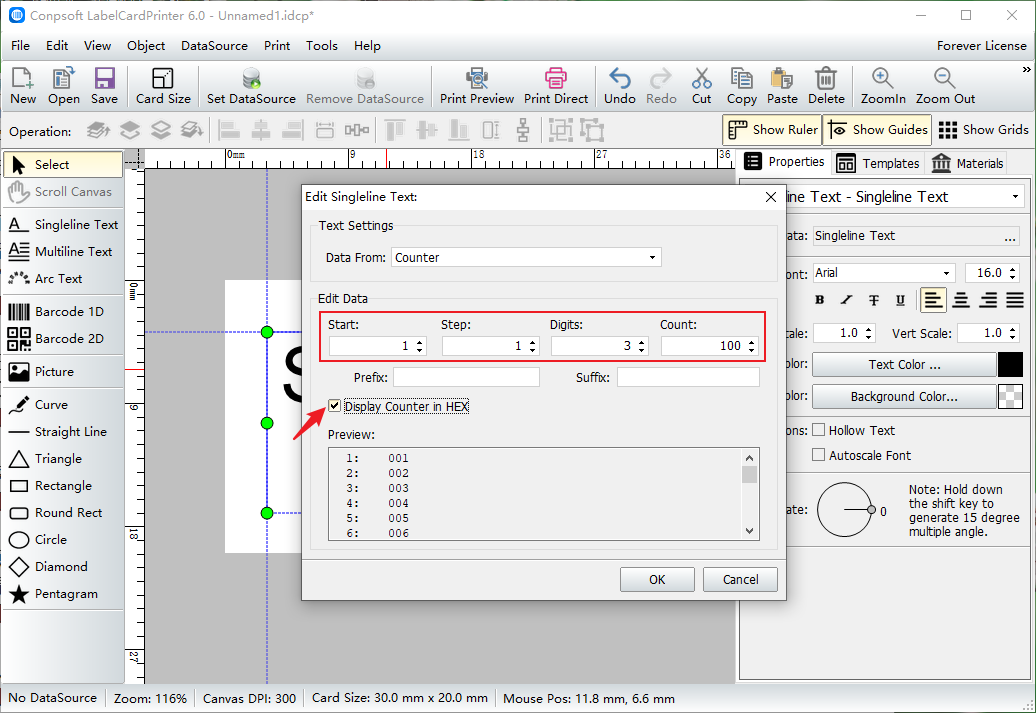
Task: Toggle italic text formatting
Action: 846,300
